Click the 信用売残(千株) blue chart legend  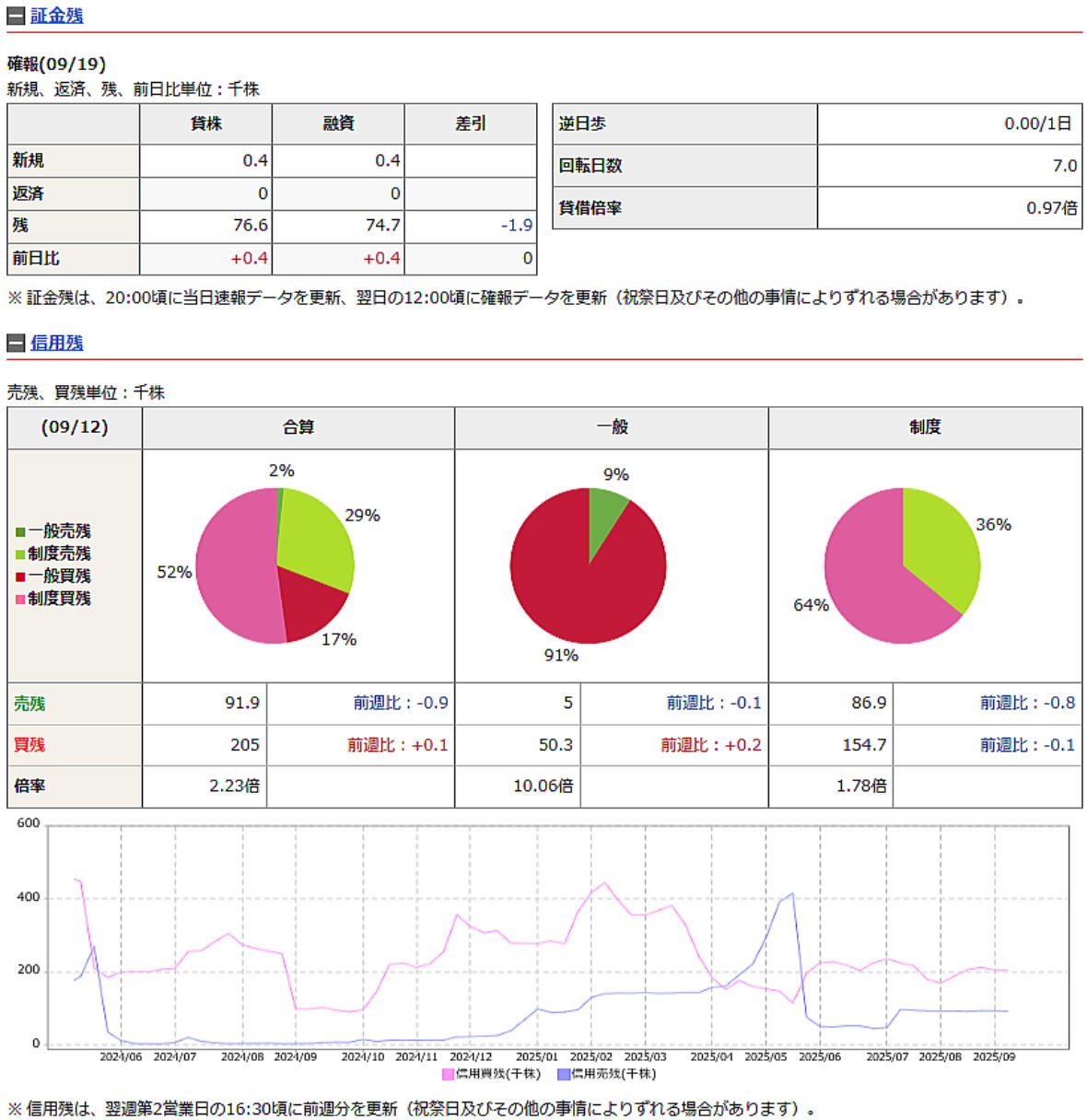click(x=607, y=1074)
